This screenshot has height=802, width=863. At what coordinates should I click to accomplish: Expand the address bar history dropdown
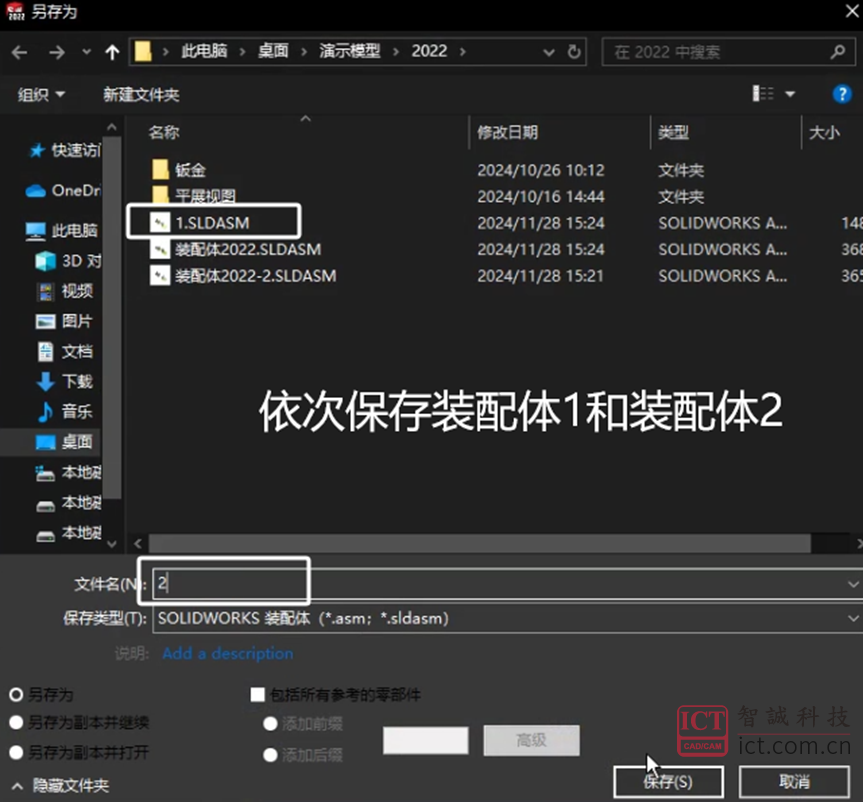point(549,52)
